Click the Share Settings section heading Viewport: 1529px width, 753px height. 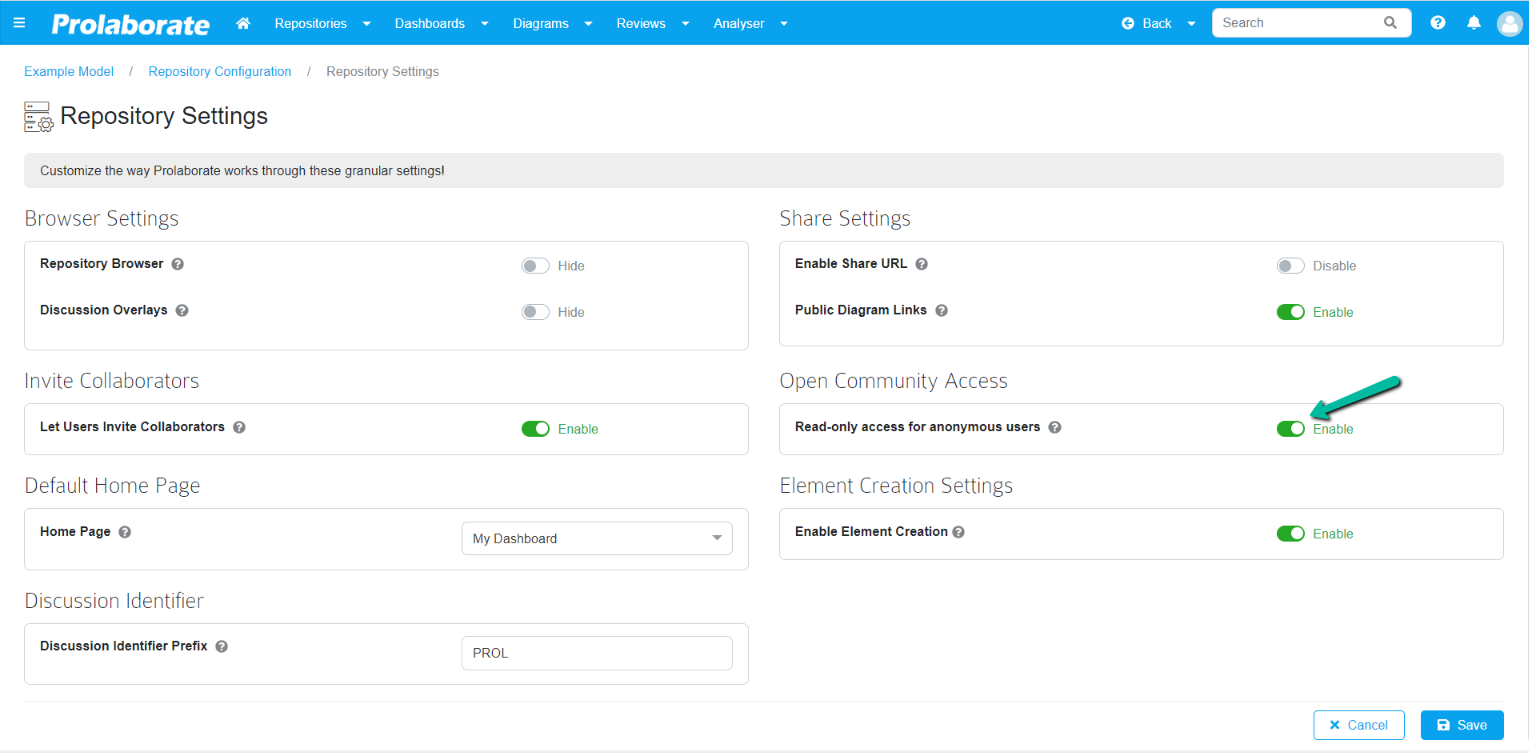(845, 218)
